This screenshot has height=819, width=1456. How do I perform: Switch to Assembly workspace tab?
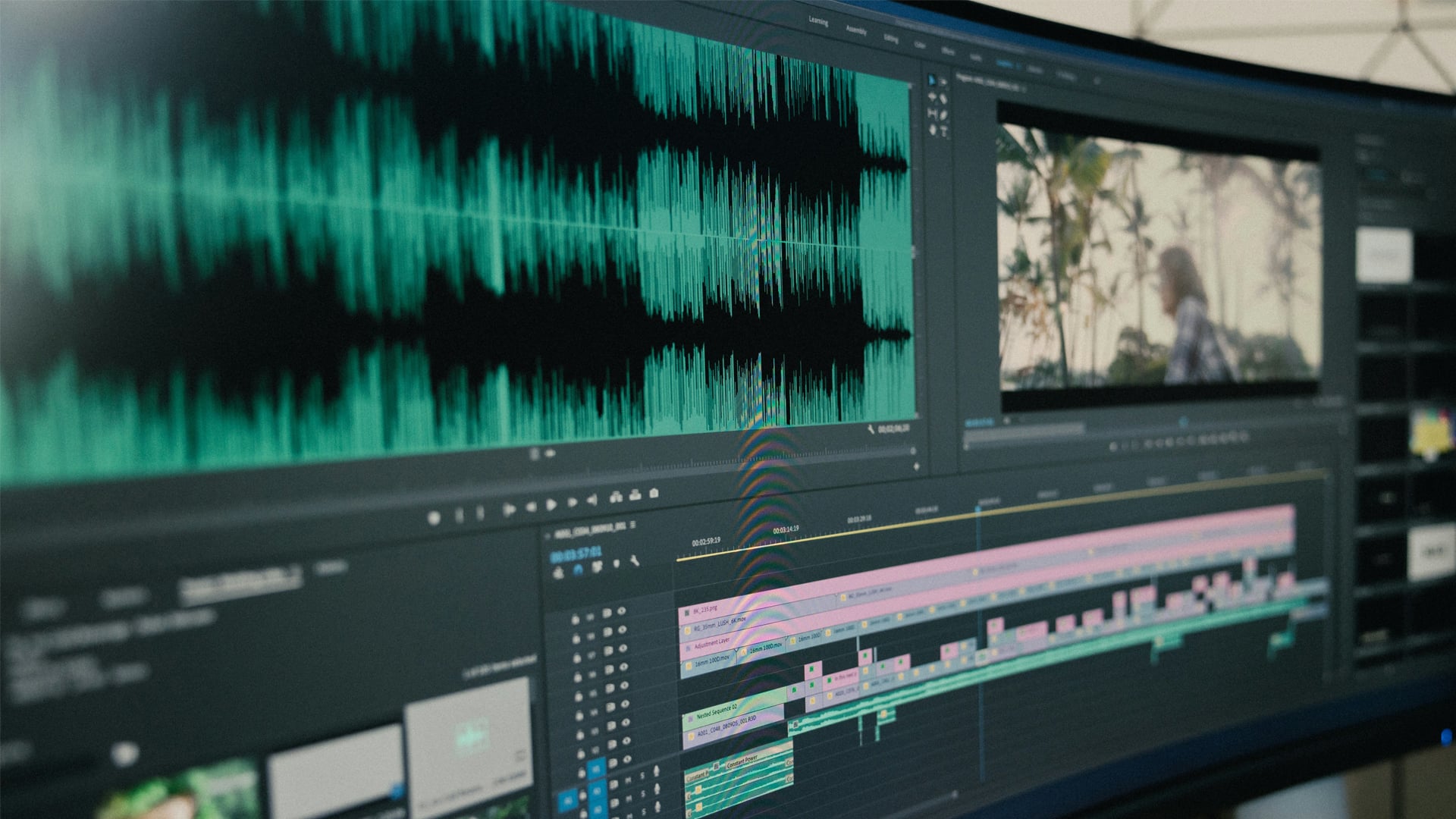pyautogui.click(x=856, y=30)
